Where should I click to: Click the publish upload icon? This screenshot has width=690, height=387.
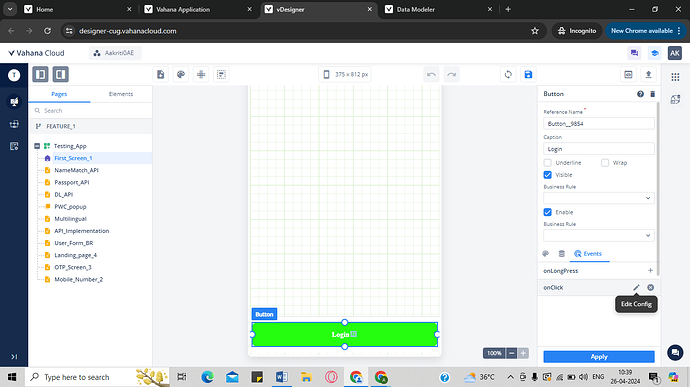648,74
